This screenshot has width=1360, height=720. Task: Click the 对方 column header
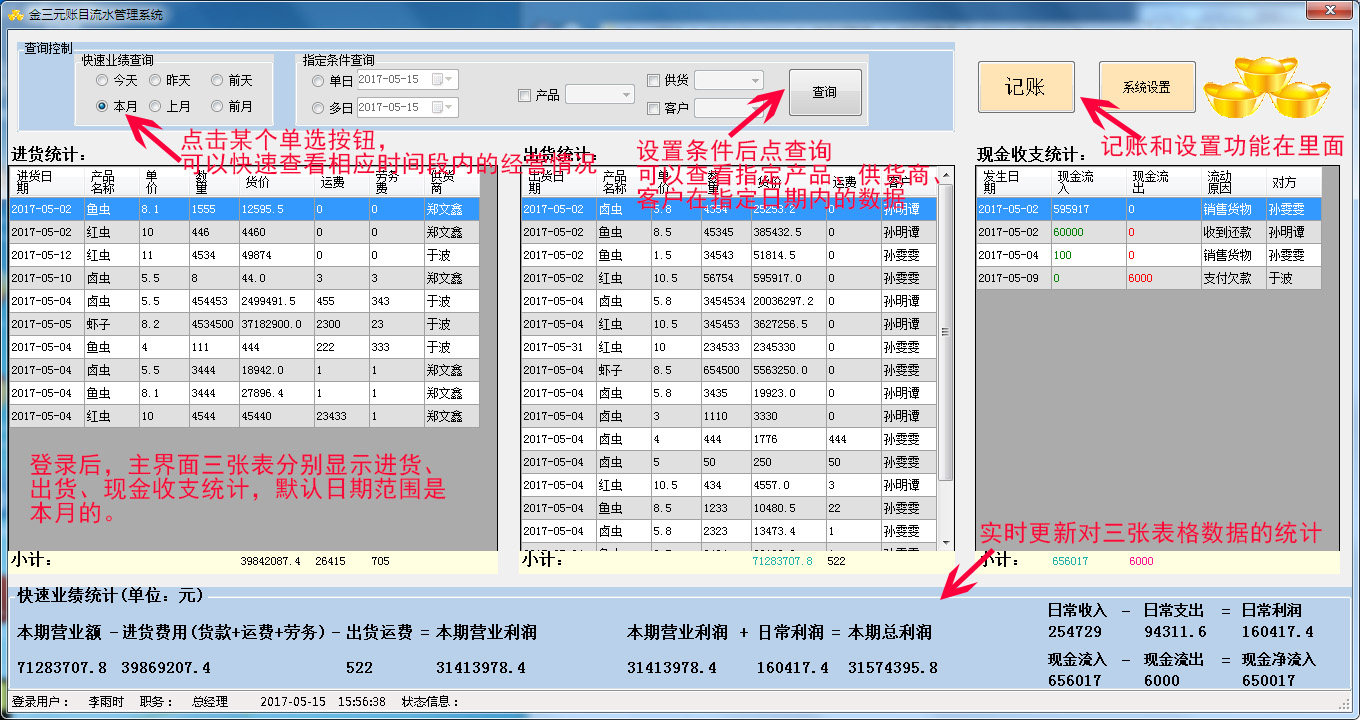tap(1293, 181)
